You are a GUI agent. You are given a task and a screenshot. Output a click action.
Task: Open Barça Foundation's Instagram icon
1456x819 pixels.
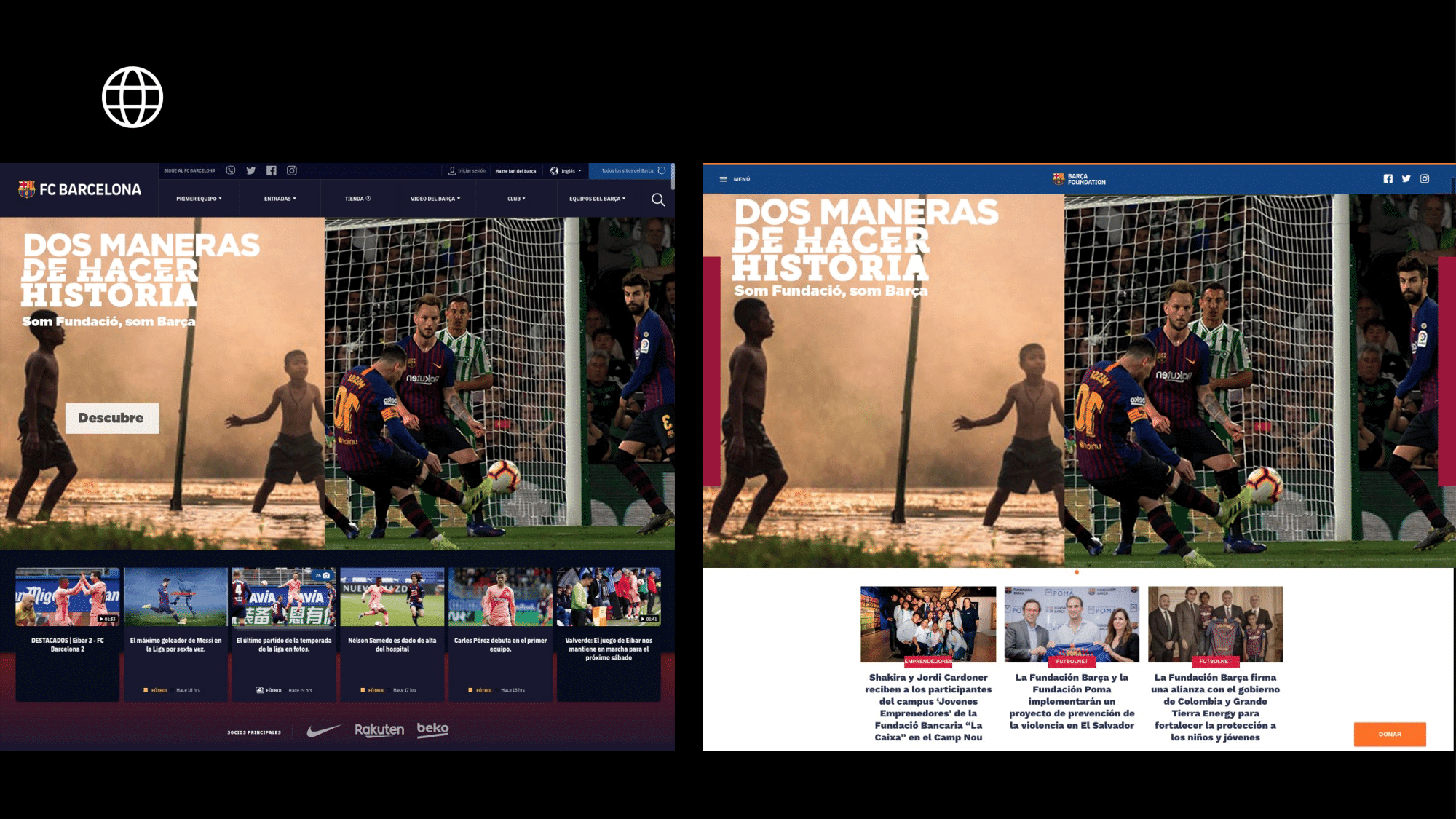pos(1425,178)
